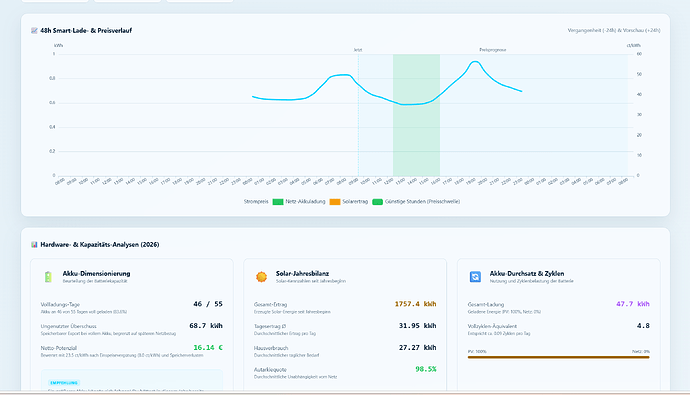
Task: Click the sun icon in Solar-Jahresbilanz card
Action: (x=261, y=277)
